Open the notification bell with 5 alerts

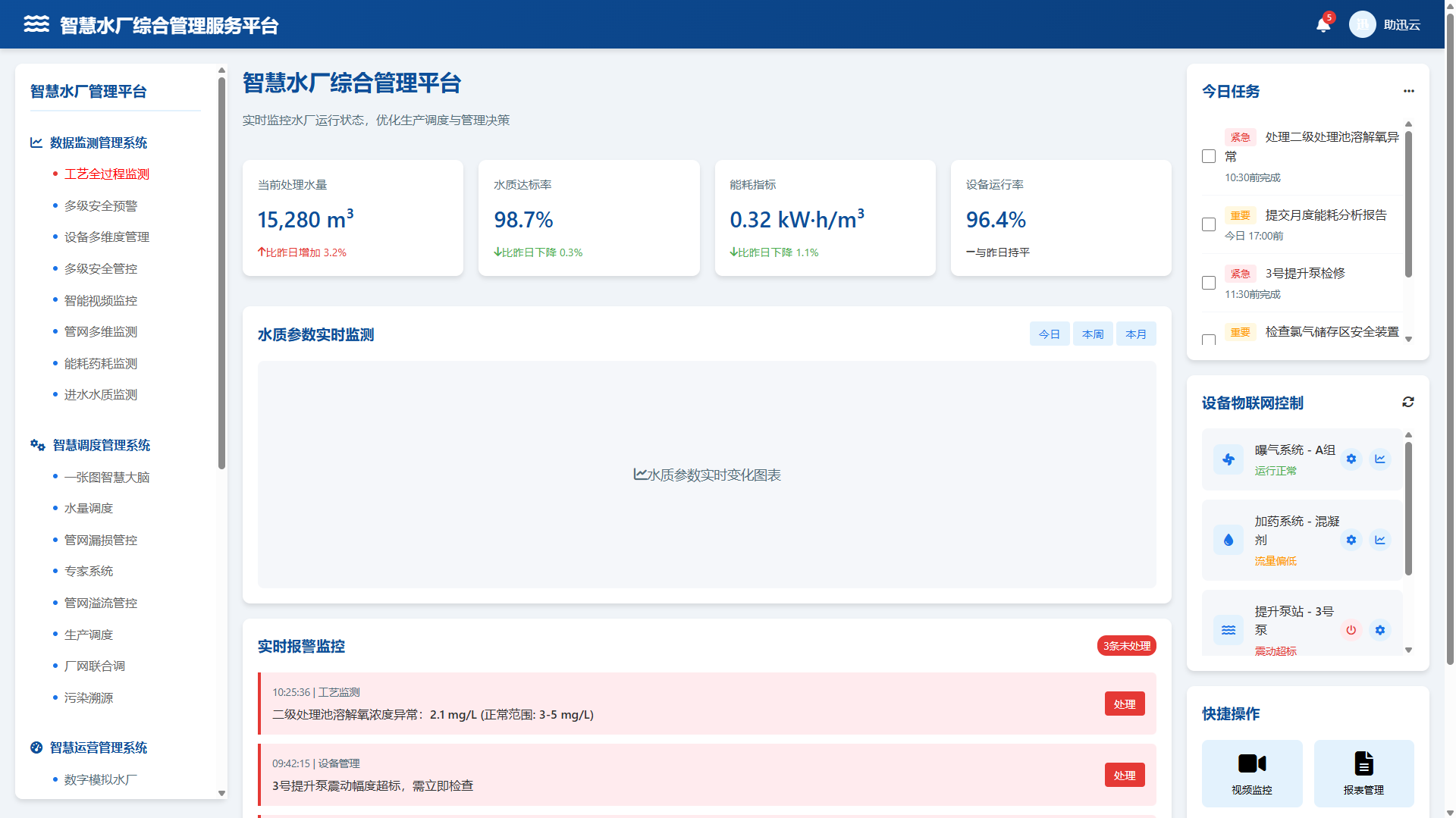(x=1323, y=25)
